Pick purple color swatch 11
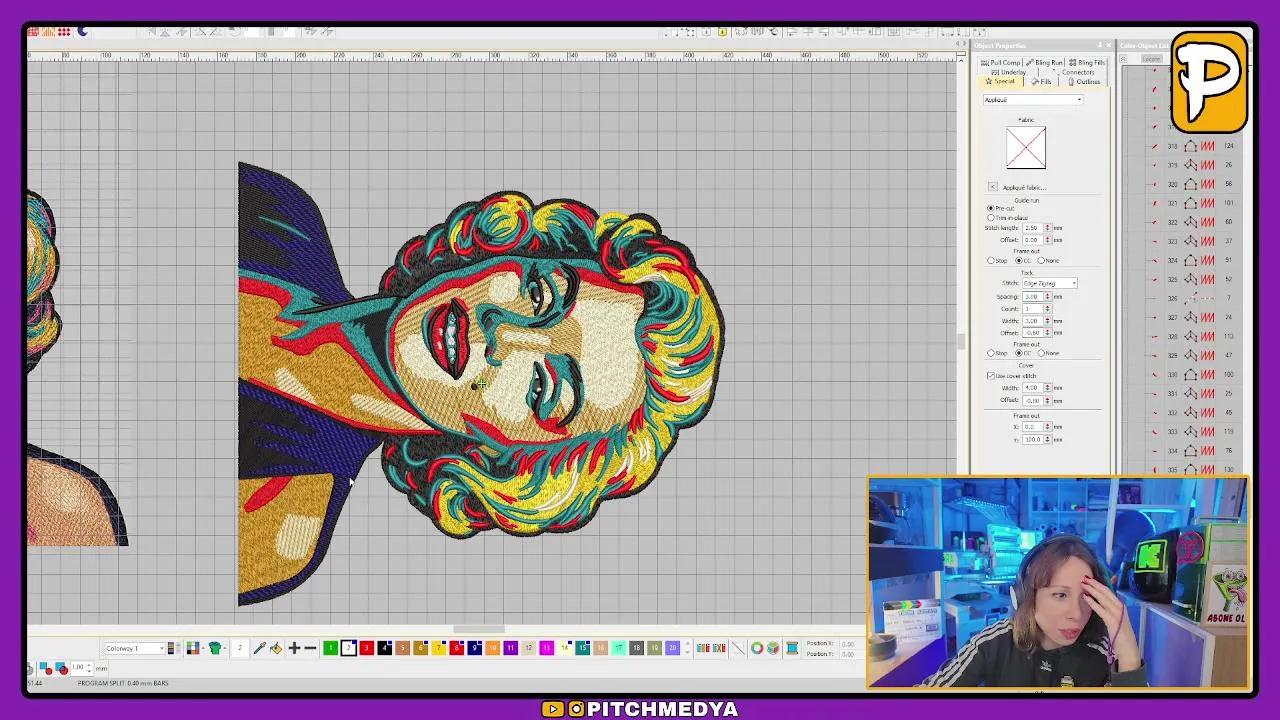1280x720 pixels. [510, 648]
